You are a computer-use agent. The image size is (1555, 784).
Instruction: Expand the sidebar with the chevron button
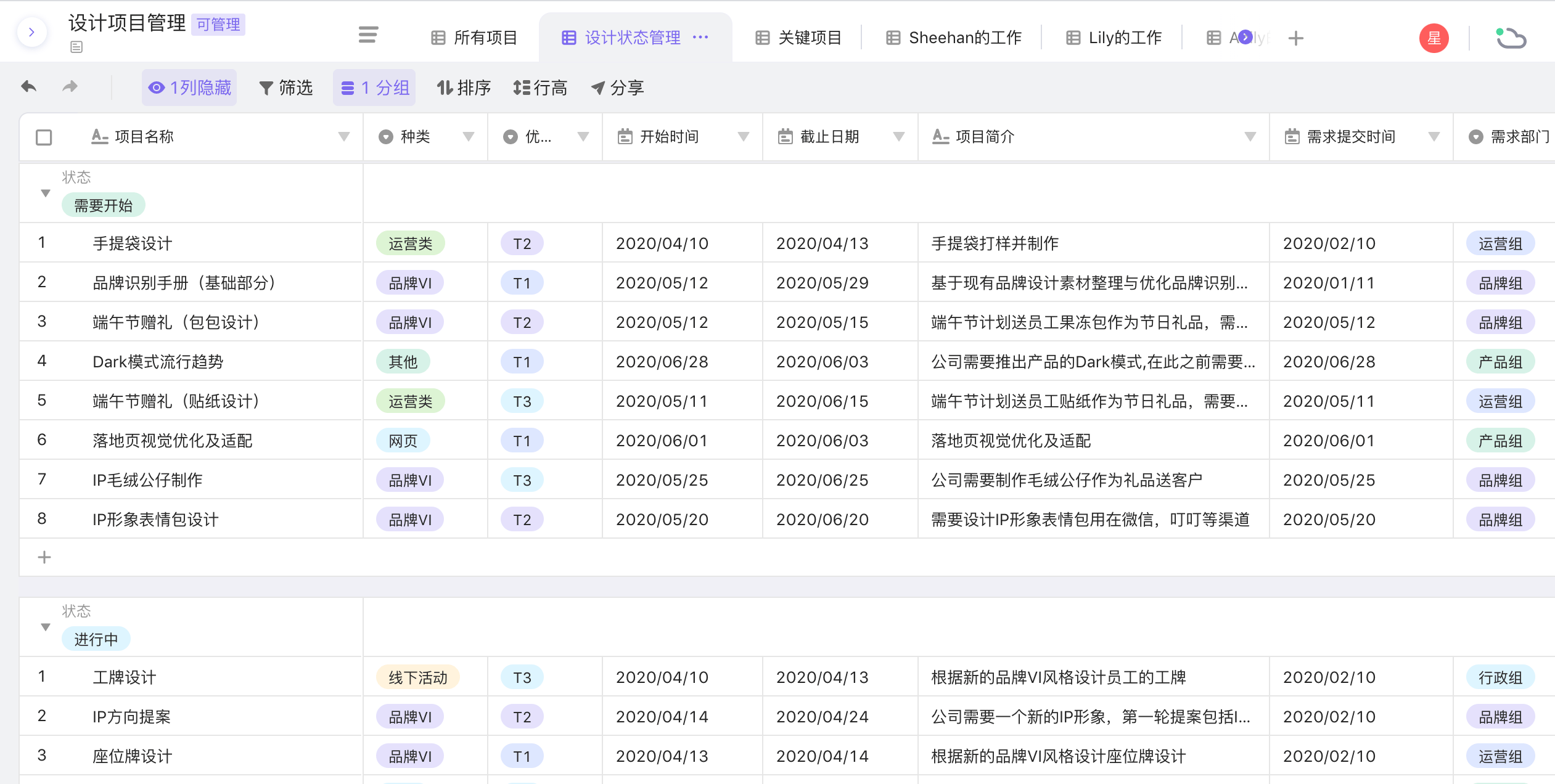31,32
